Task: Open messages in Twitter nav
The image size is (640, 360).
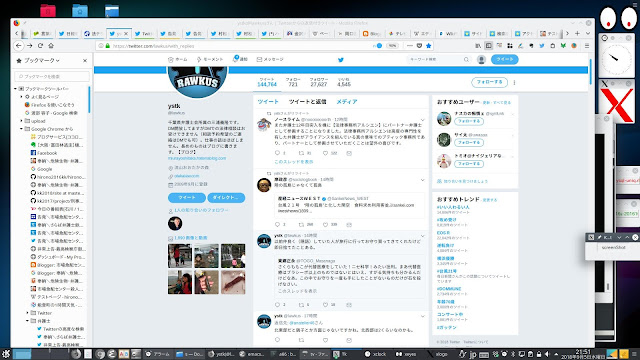Action: click(x=270, y=60)
